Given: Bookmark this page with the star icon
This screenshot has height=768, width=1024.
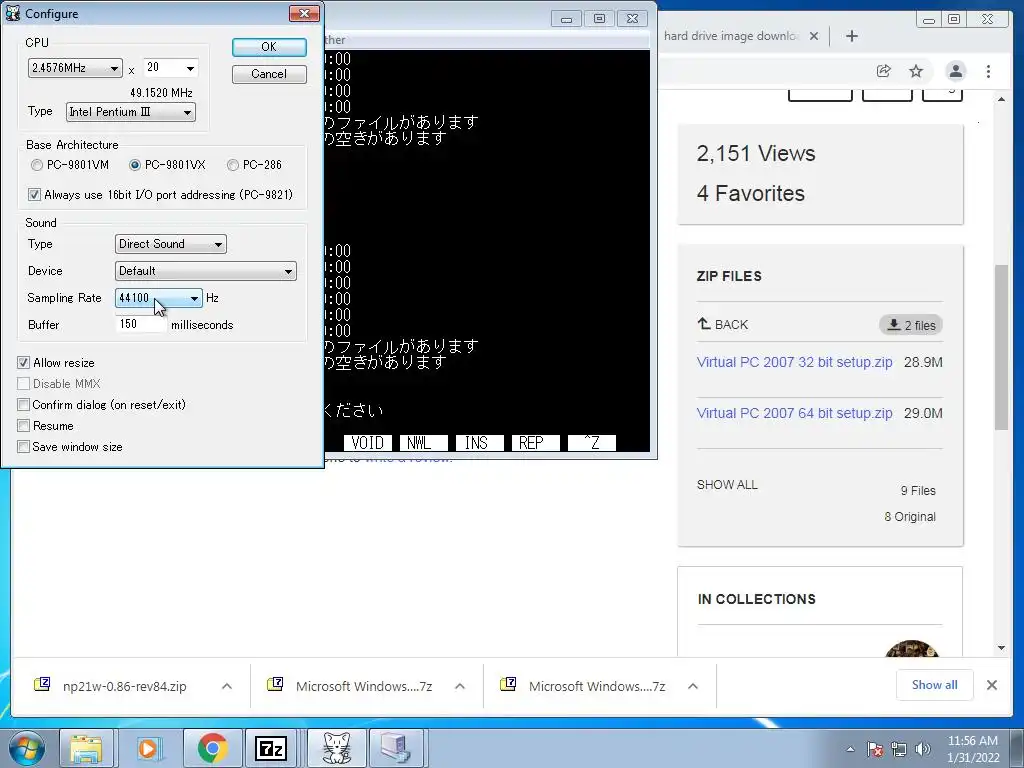Looking at the screenshot, I should point(916,71).
